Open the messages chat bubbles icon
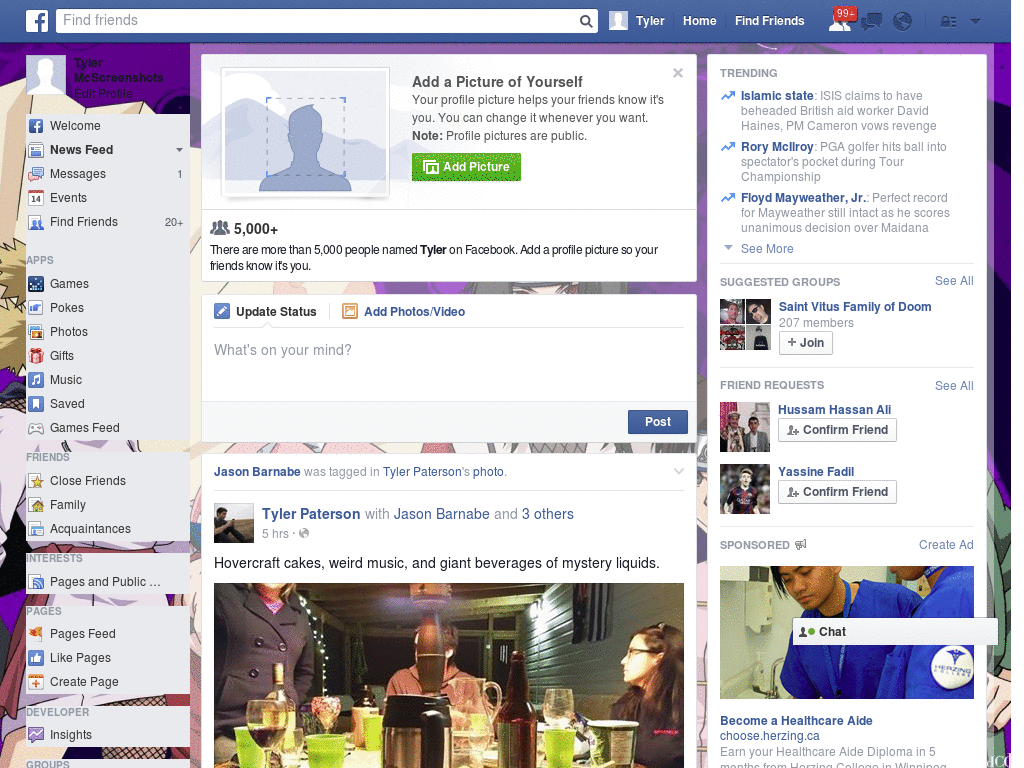1024x768 pixels. tap(871, 22)
